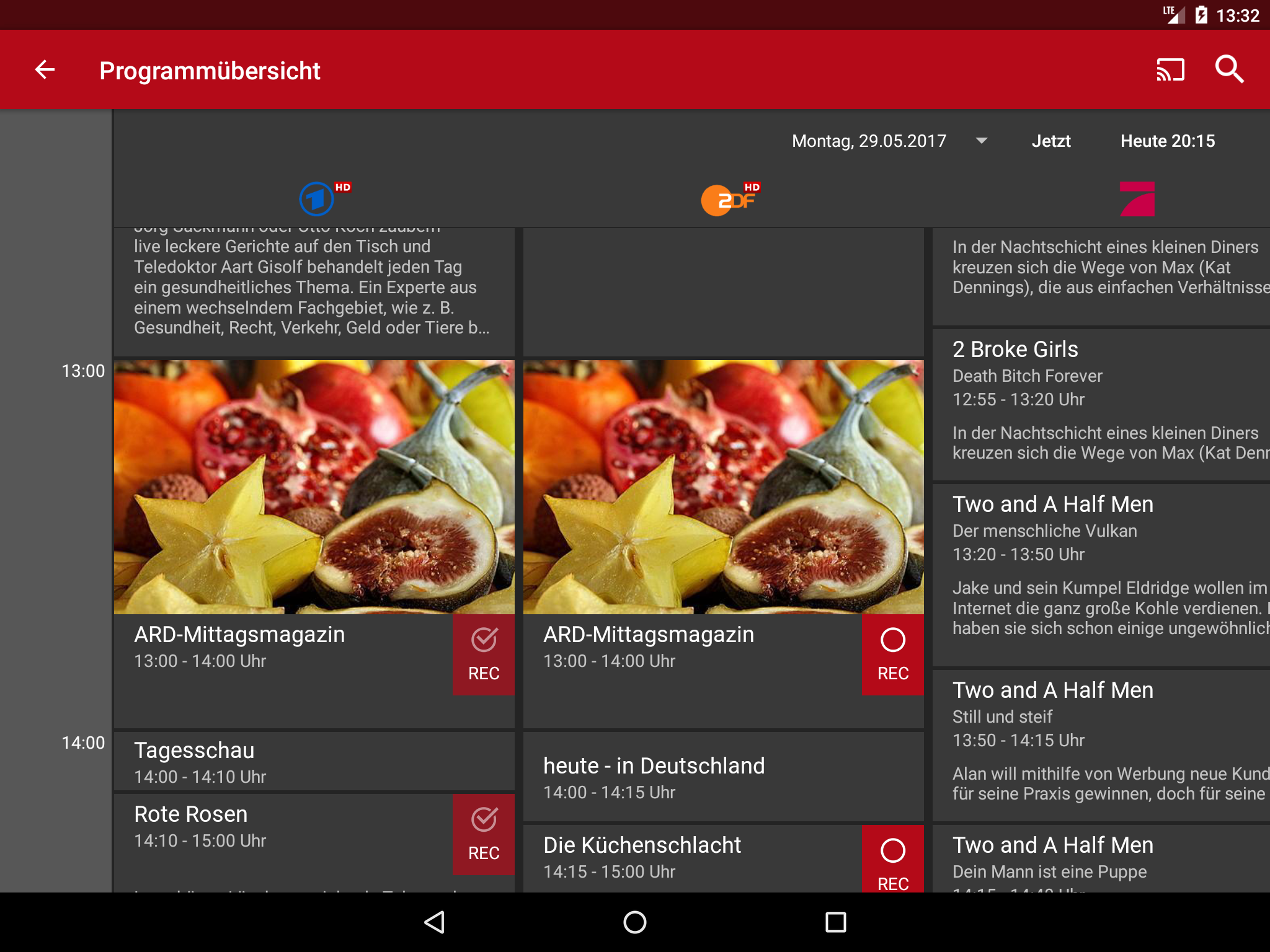The image size is (1270, 952).
Task: Select the ProSieben channel logo
Action: click(1137, 199)
